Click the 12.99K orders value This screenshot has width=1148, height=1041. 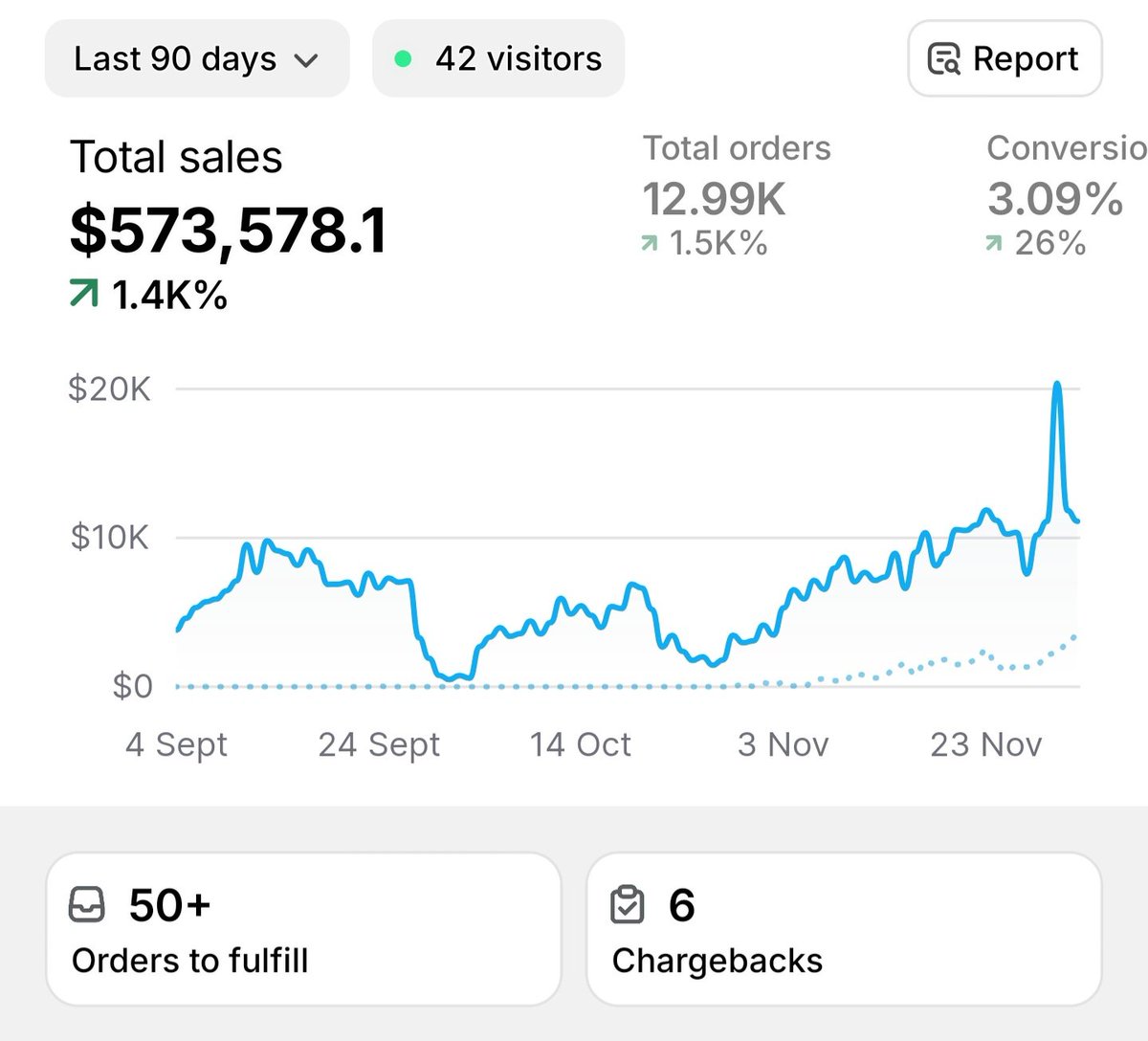click(714, 200)
